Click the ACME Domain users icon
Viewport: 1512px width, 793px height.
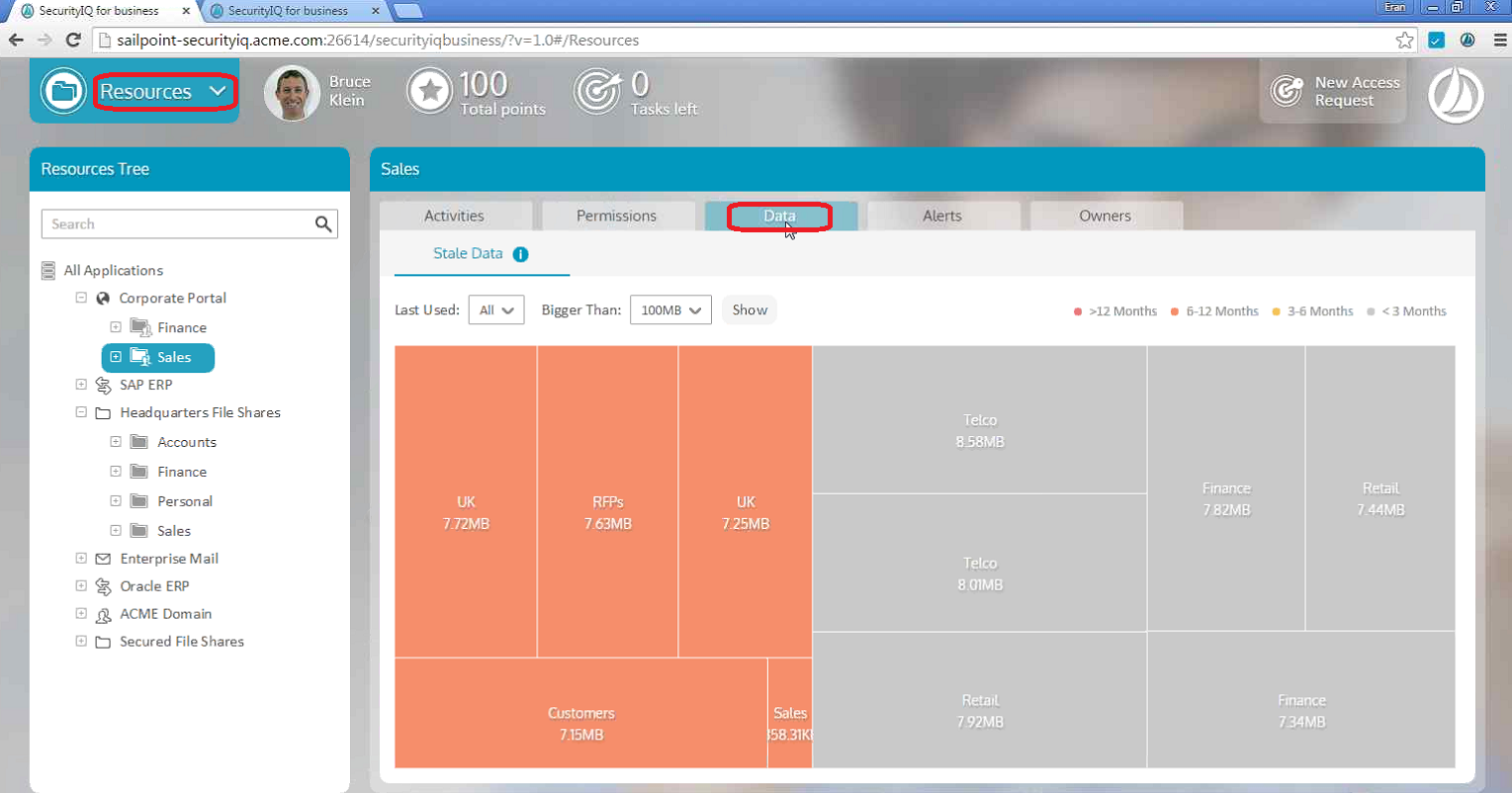[x=103, y=614]
